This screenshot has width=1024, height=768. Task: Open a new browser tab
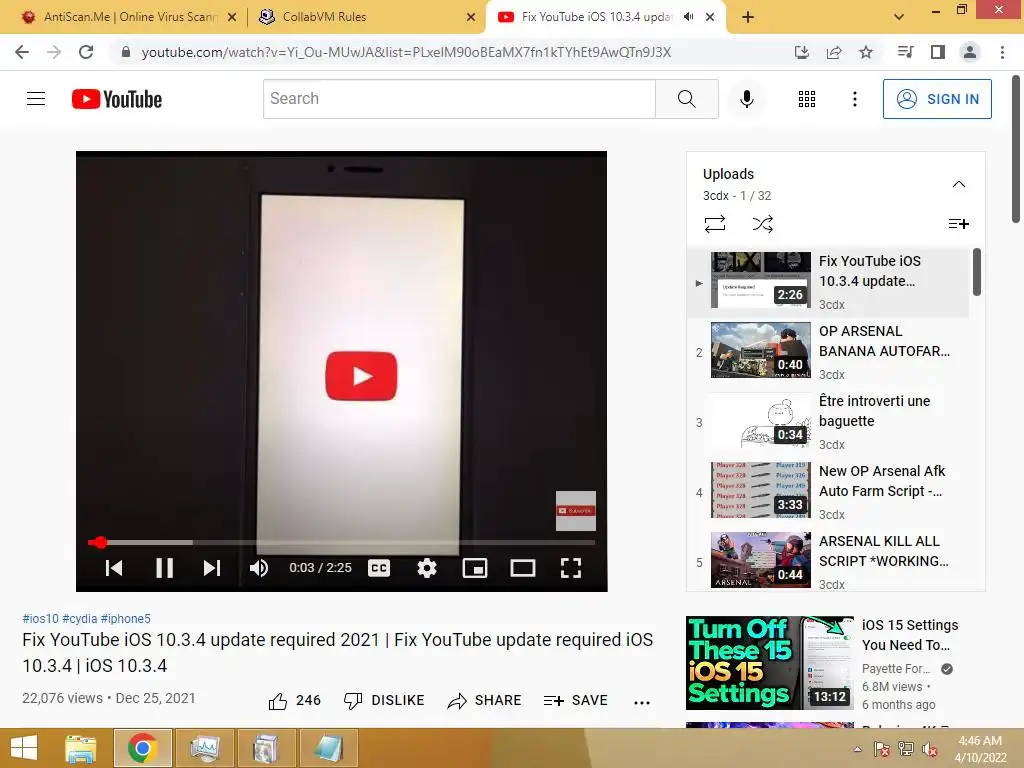(748, 17)
